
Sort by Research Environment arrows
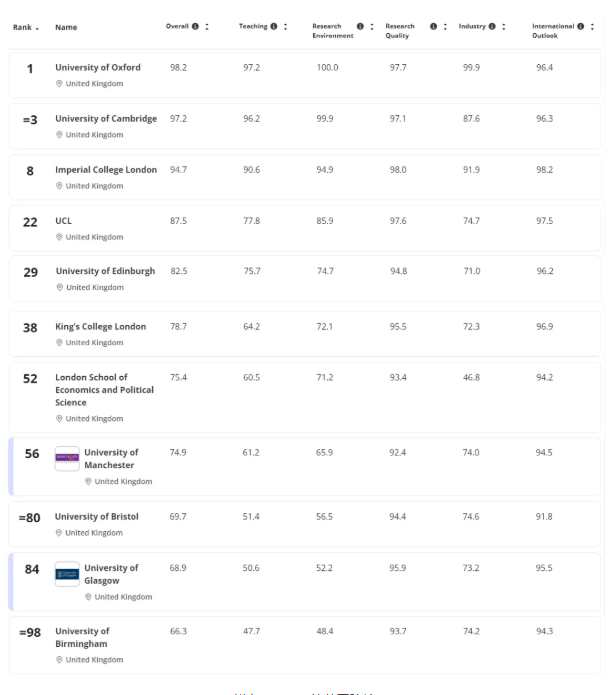point(372,26)
